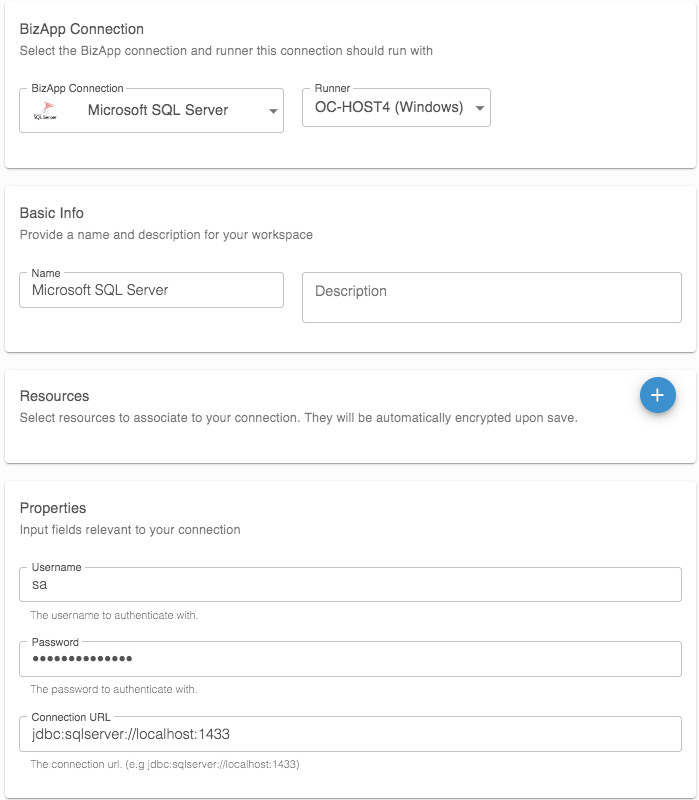Click the Resources description about automatic encryption
The image size is (699, 800).
tap(299, 418)
